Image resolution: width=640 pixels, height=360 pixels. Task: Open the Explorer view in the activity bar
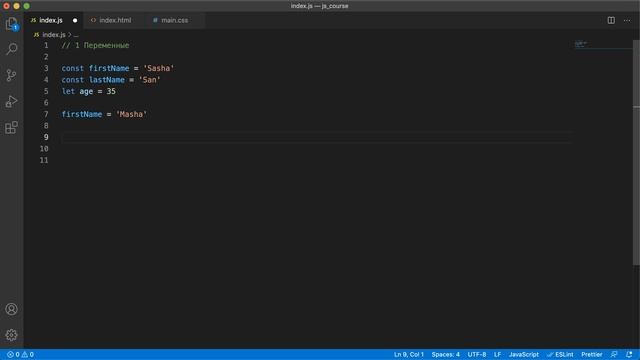[11, 24]
